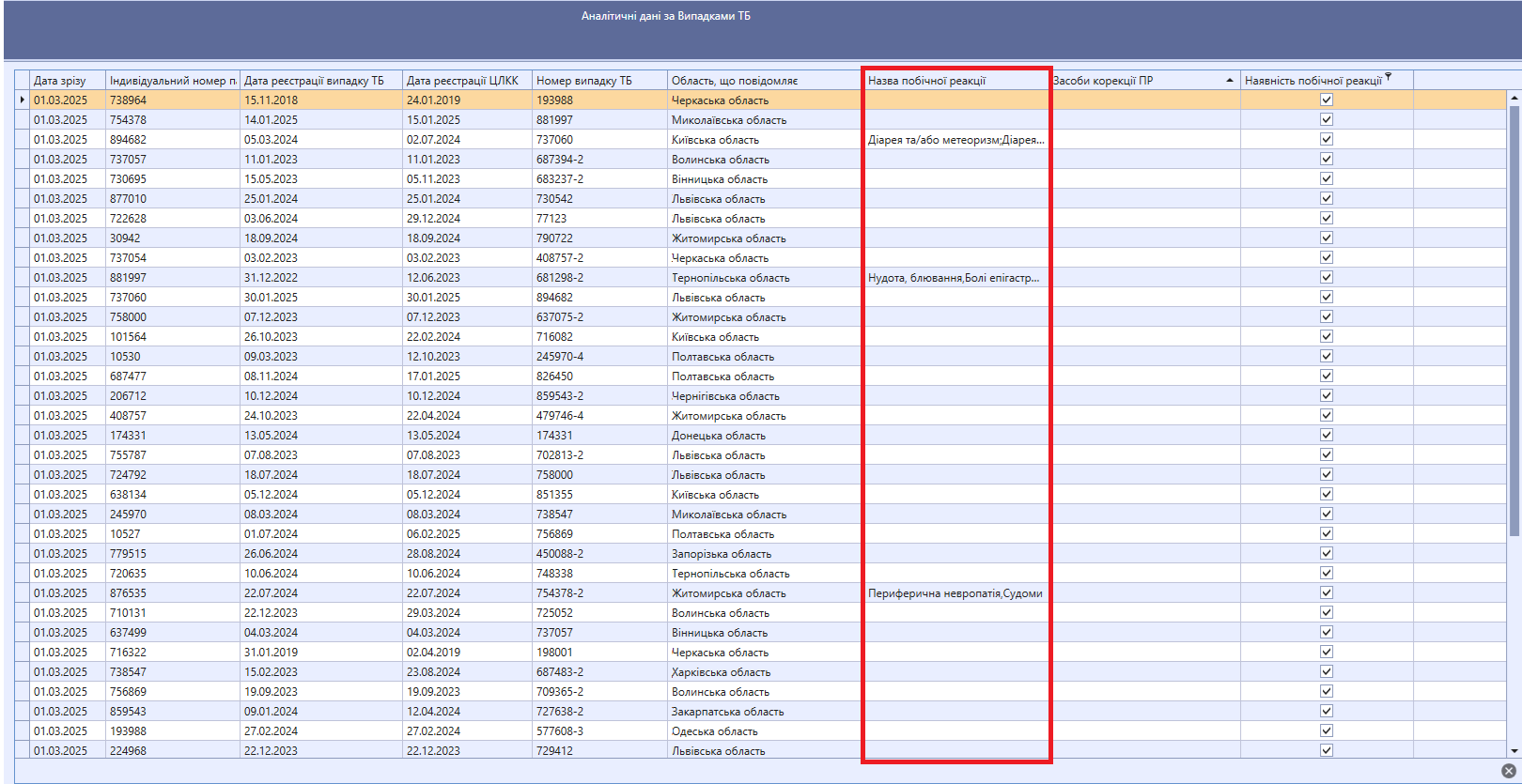Screen dimensions: 1522x784
Task: Click the round close icon at bottom right
Action: (x=1509, y=771)
